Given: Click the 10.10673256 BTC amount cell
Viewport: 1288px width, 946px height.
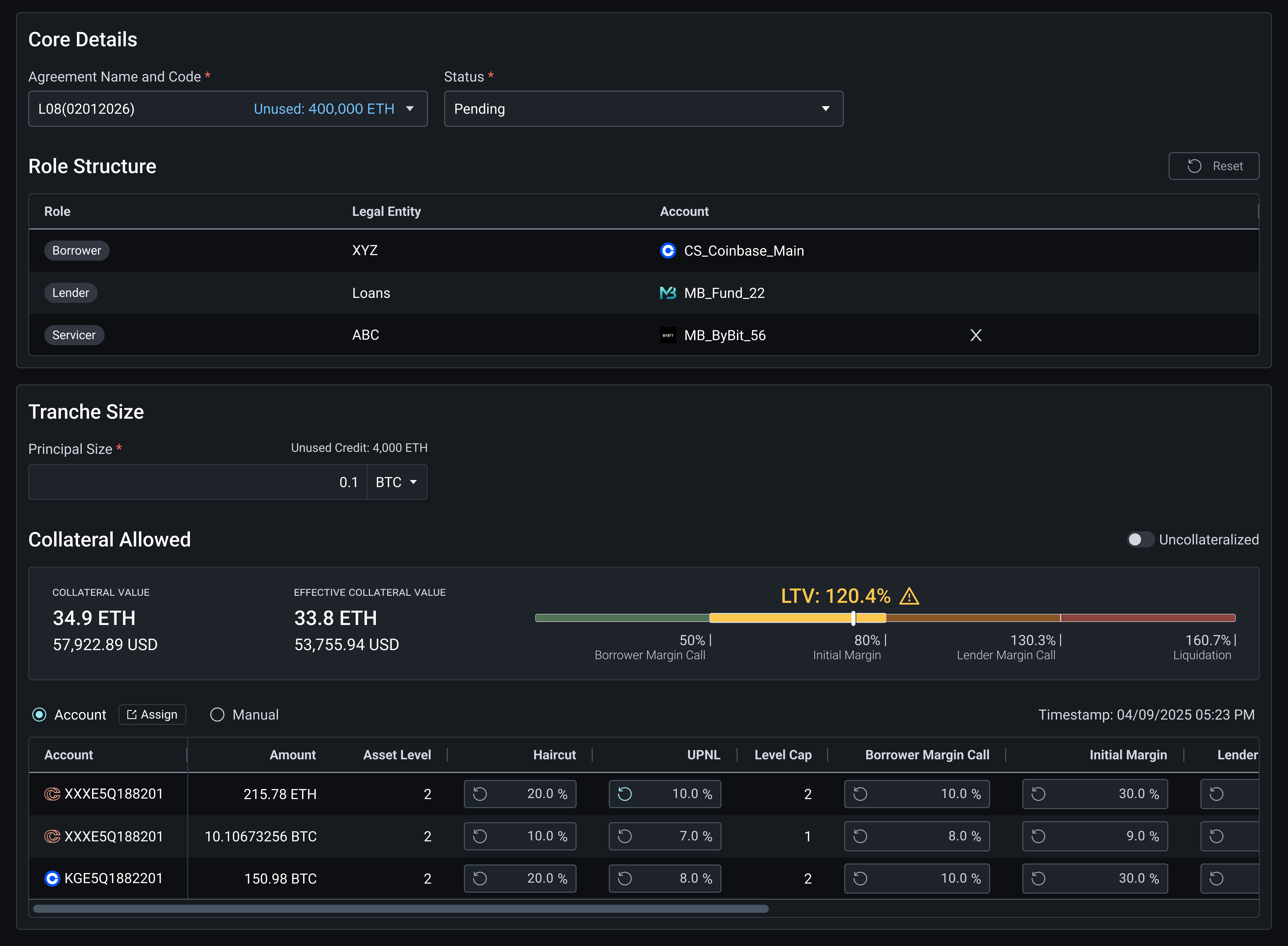Looking at the screenshot, I should click(x=260, y=836).
